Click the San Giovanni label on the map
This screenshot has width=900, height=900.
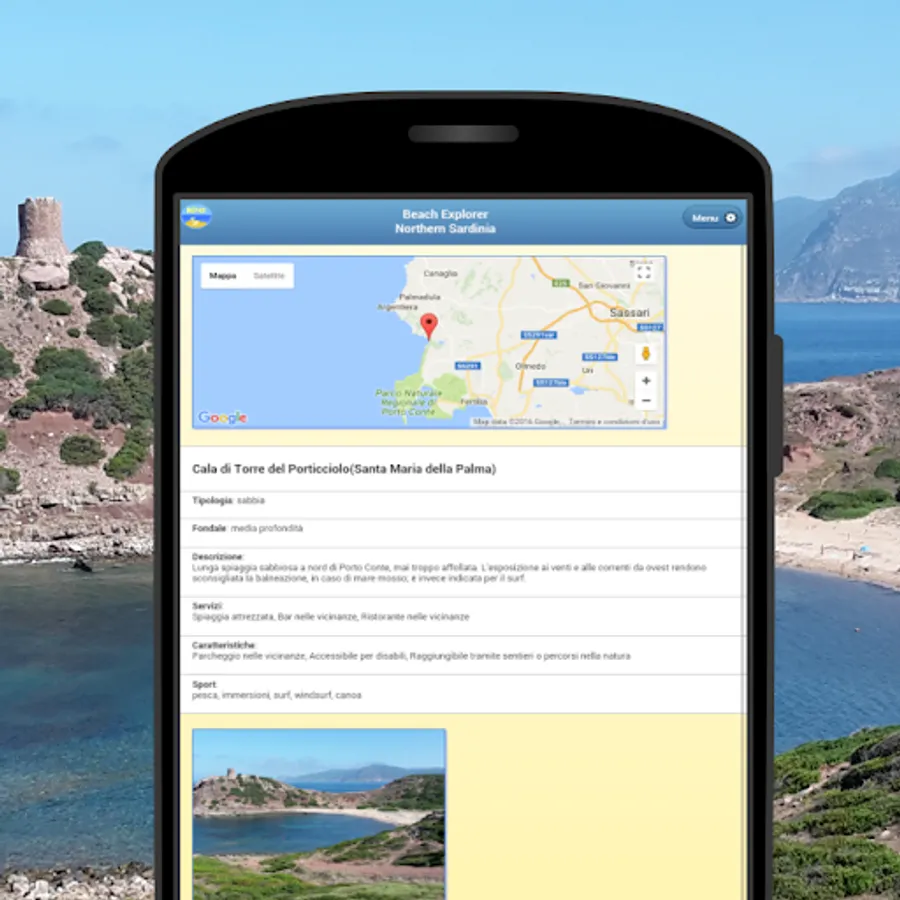click(x=604, y=285)
